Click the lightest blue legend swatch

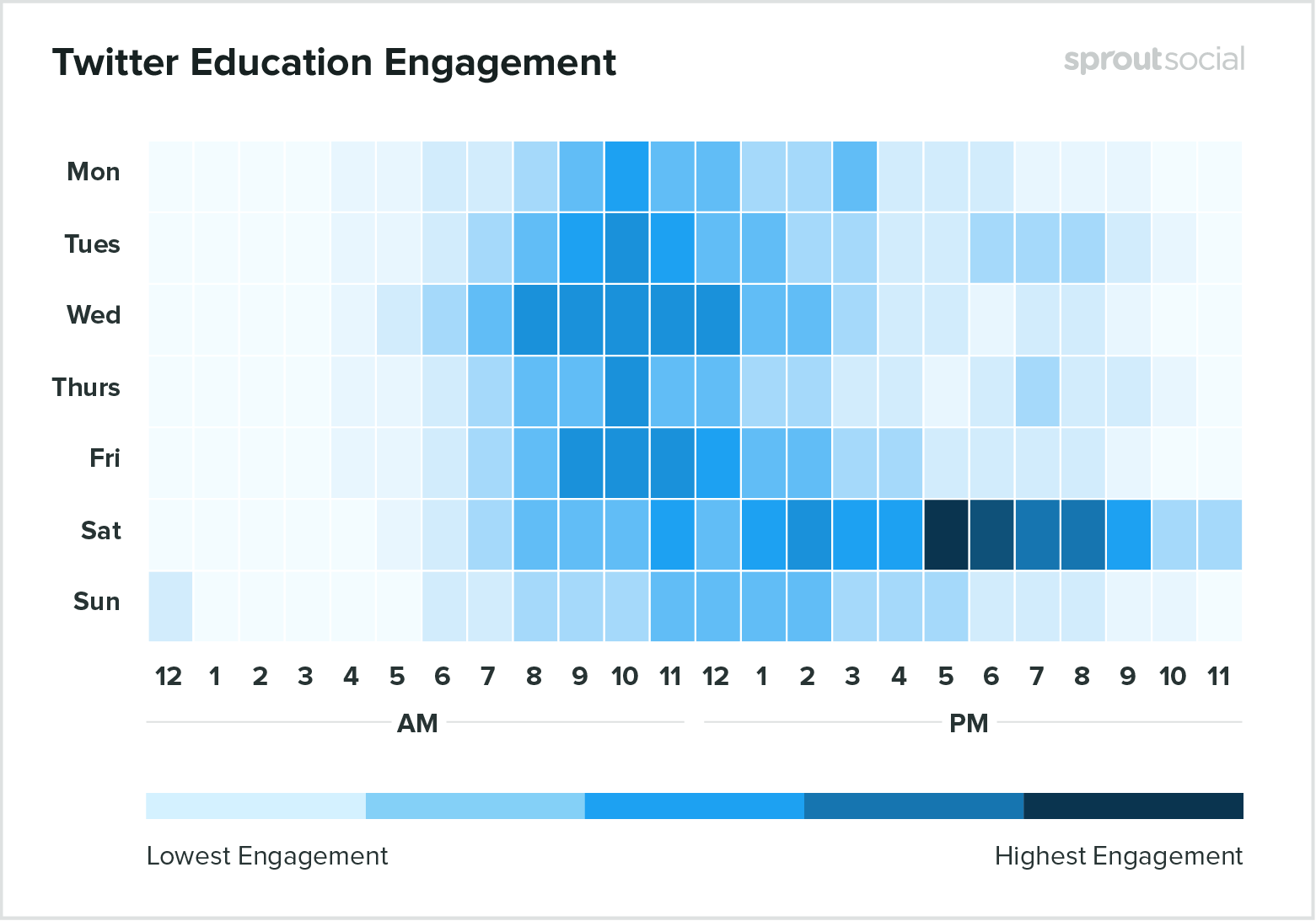(255, 806)
